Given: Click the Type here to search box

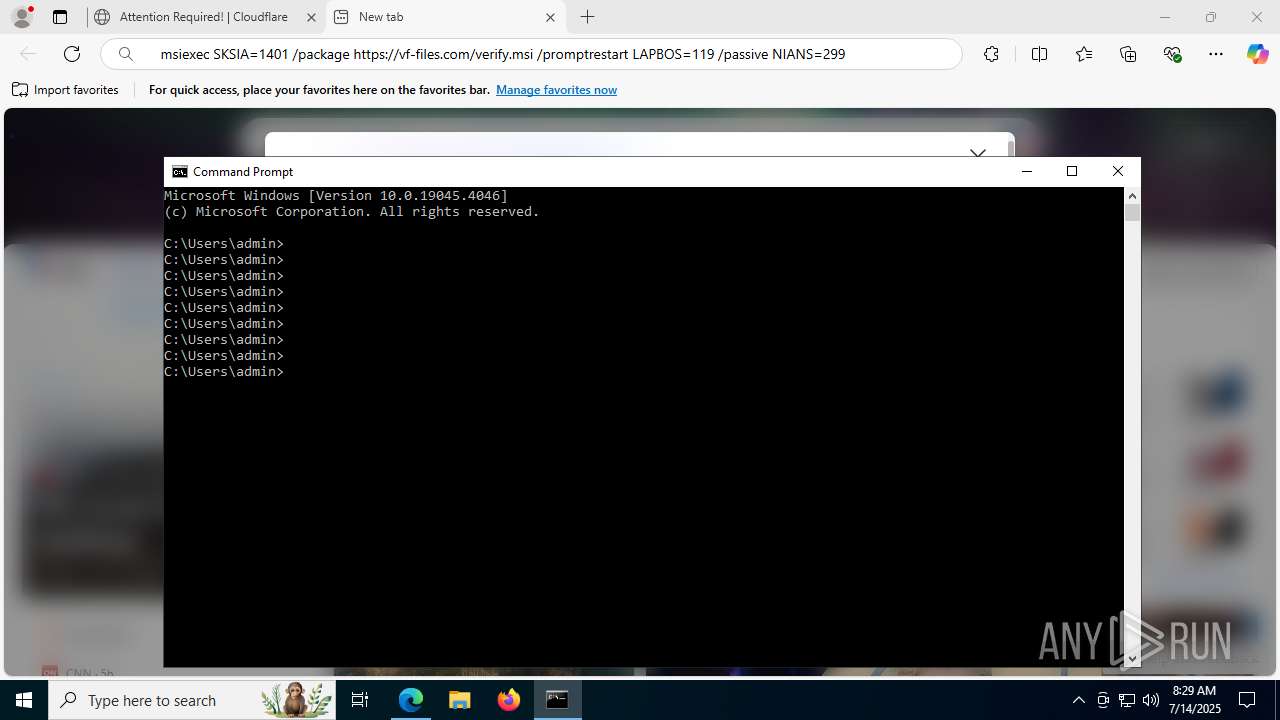Looking at the screenshot, I should (193, 700).
